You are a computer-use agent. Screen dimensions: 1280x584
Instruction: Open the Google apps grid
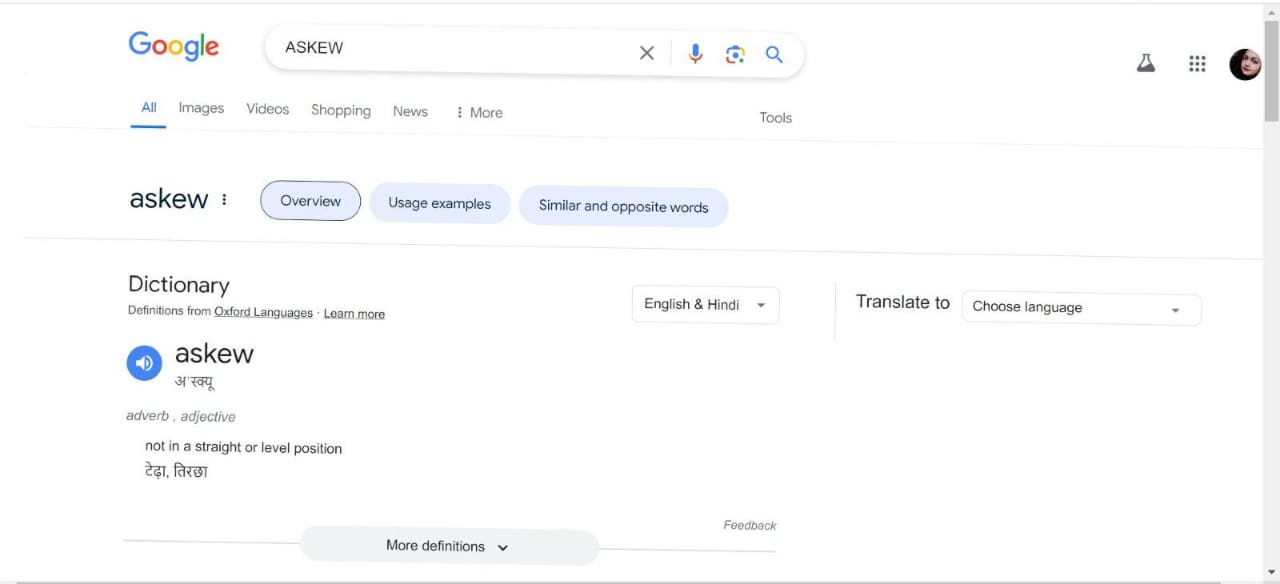(x=1197, y=63)
